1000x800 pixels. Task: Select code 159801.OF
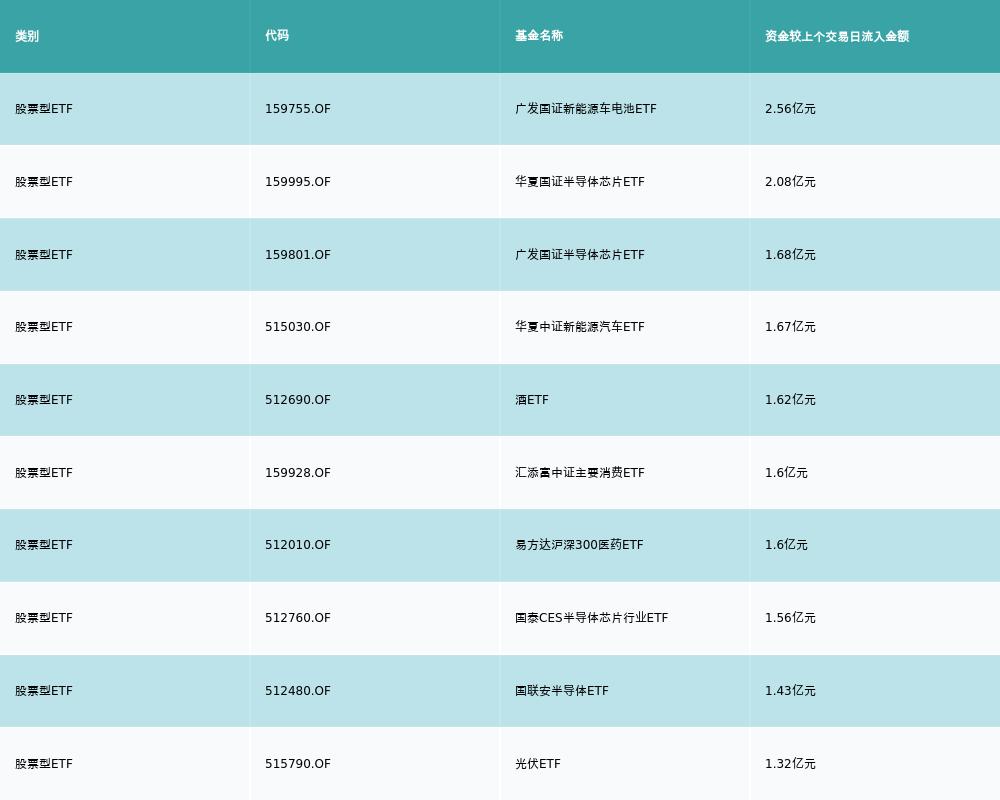coord(298,255)
